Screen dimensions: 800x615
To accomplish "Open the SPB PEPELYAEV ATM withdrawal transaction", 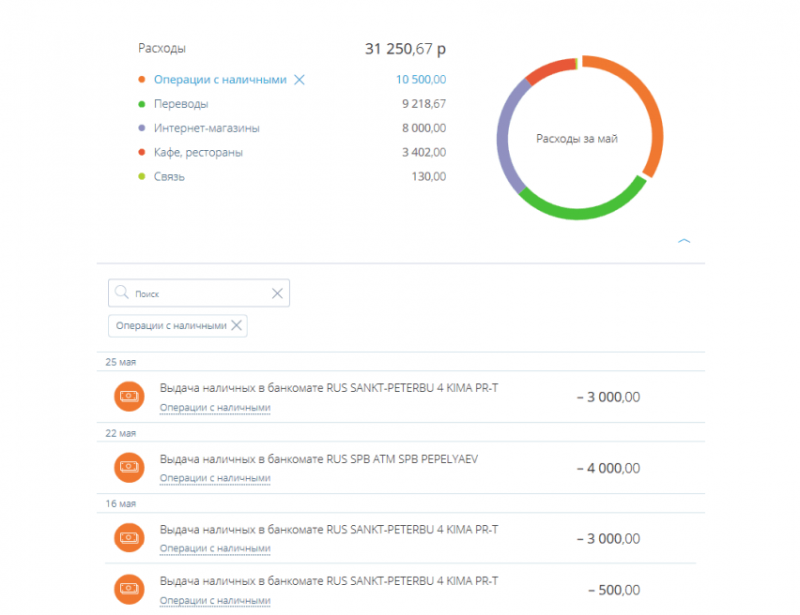I will (x=319, y=459).
